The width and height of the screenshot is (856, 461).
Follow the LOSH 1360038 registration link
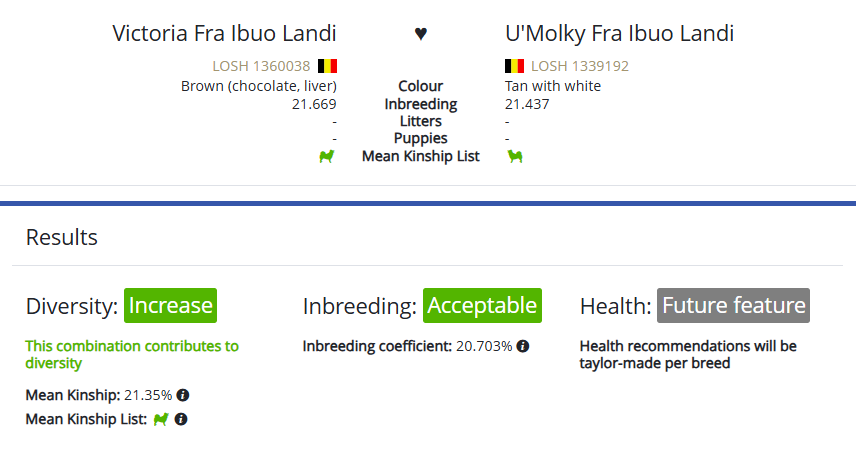click(261, 67)
